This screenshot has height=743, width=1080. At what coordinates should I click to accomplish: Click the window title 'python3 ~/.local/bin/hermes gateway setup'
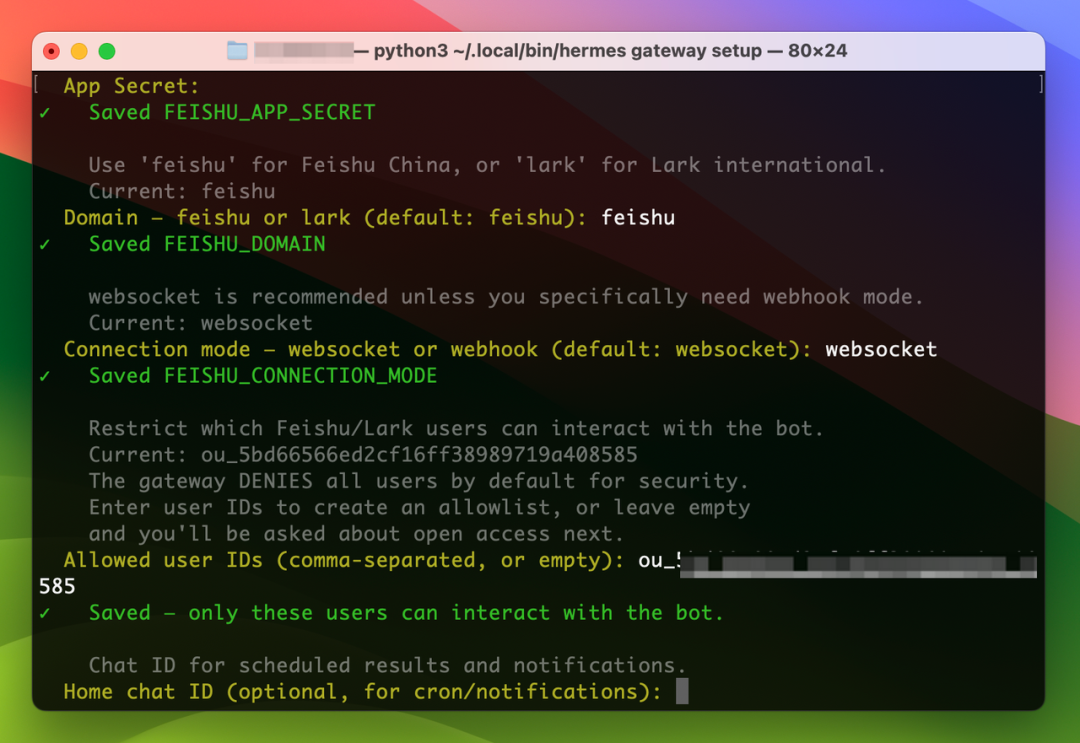pyautogui.click(x=568, y=51)
